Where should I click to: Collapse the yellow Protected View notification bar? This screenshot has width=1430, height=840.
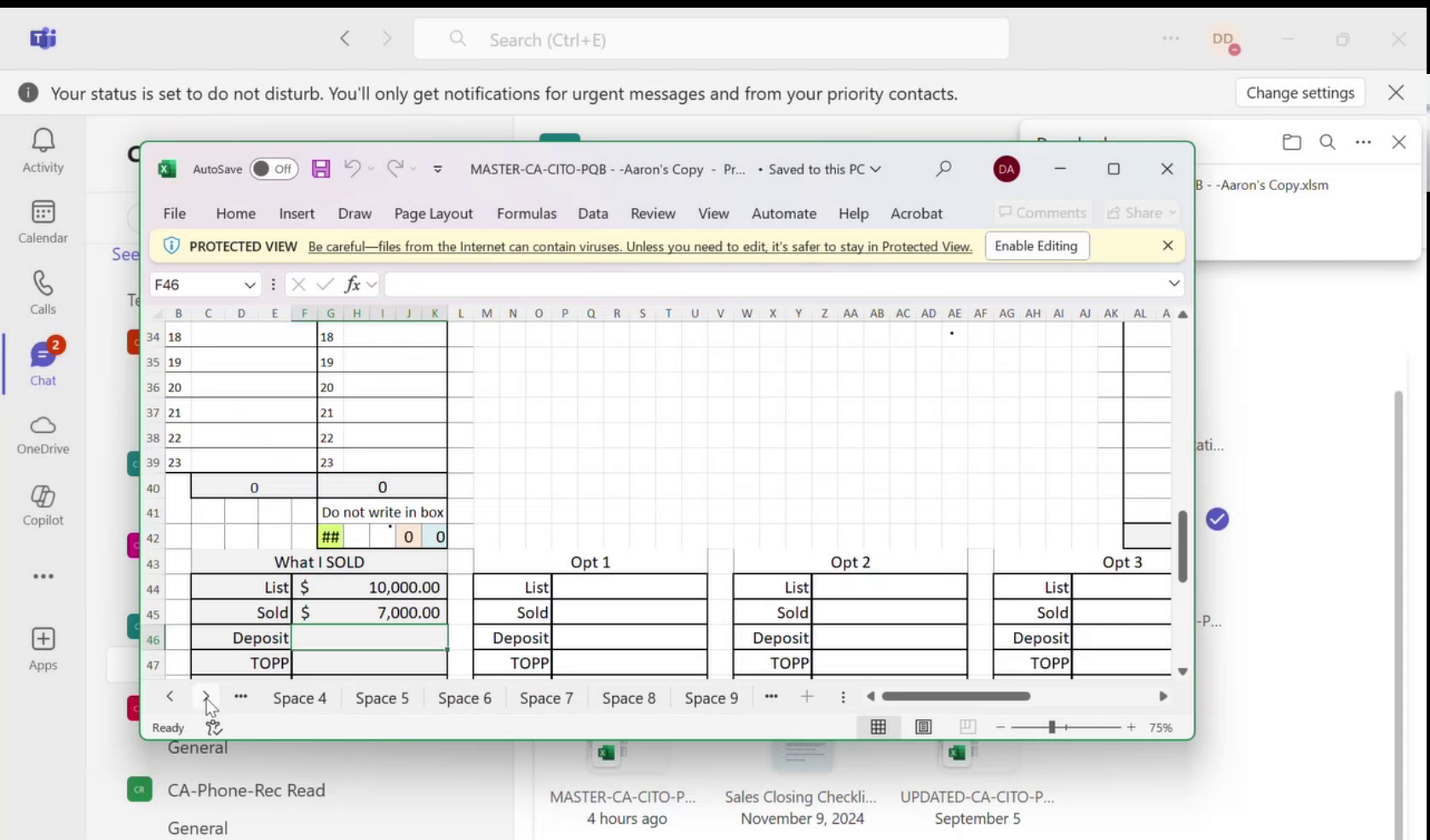[x=1168, y=245]
